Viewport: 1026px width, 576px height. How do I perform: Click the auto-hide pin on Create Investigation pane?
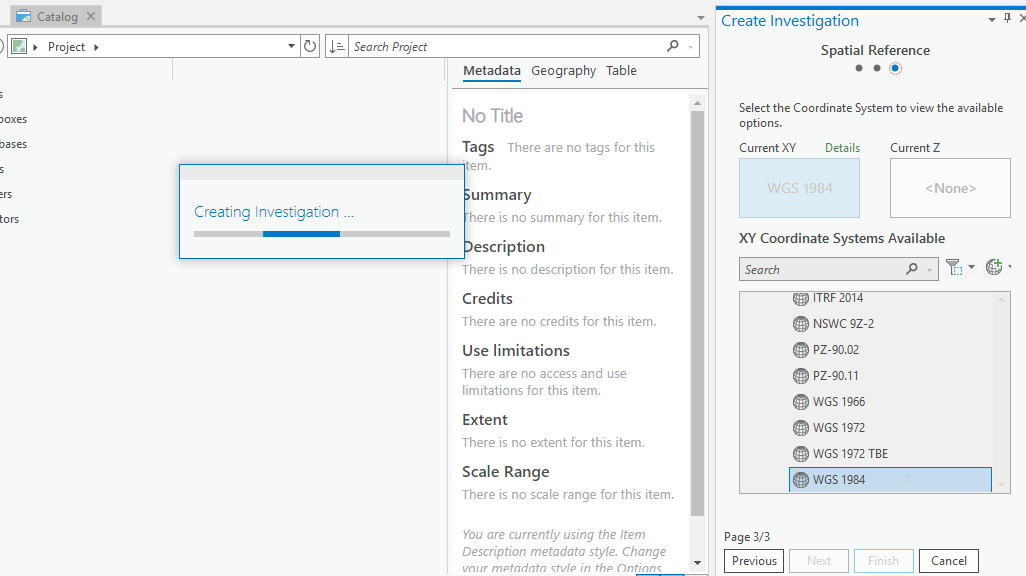point(1007,18)
